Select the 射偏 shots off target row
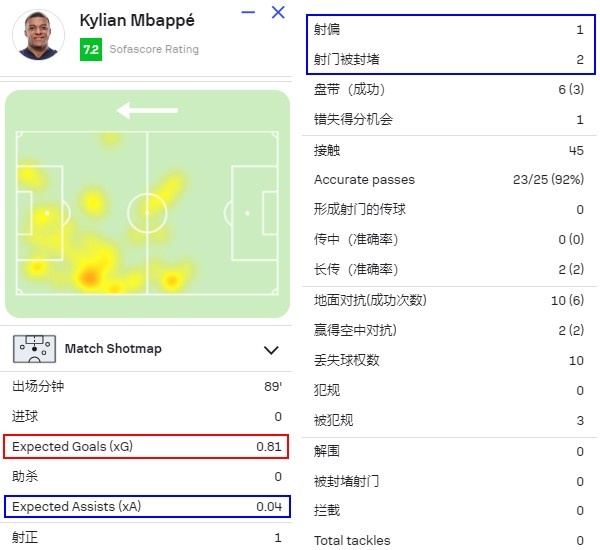This screenshot has height=550, width=600. click(x=449, y=29)
